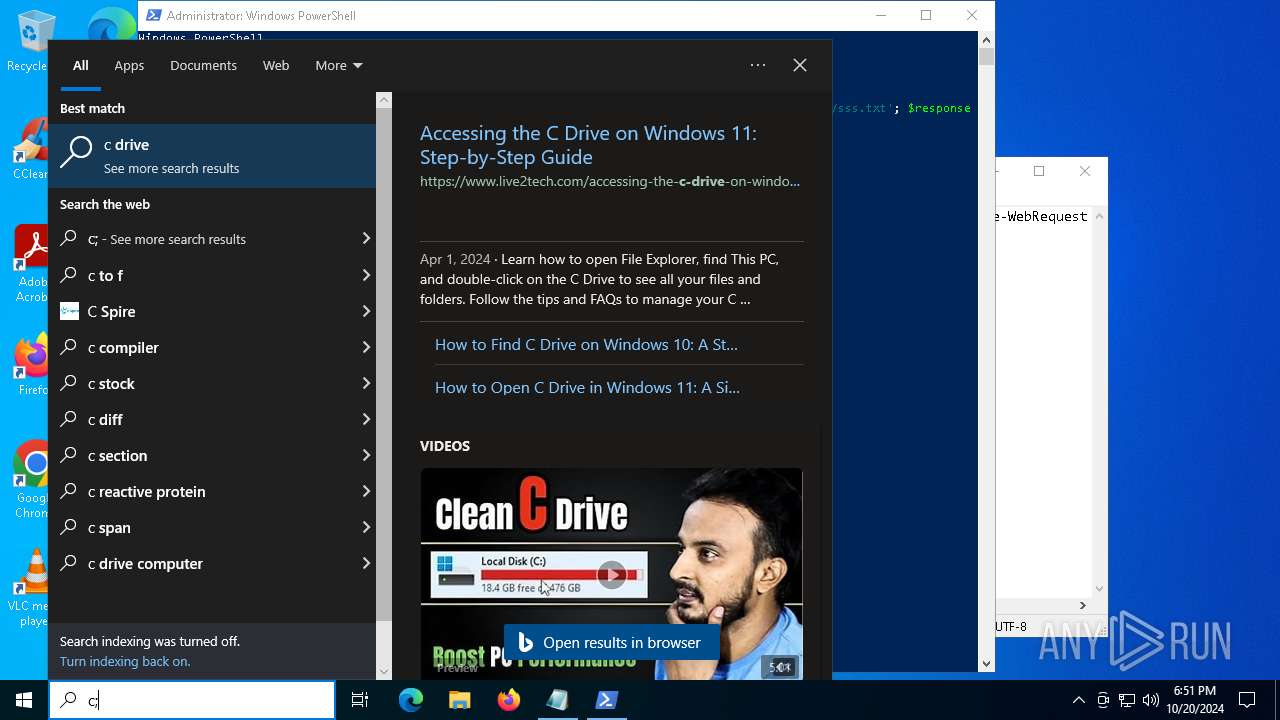Open 'Accessing the C Drive on Windows 11' link
The height and width of the screenshot is (720, 1280).
tap(588, 145)
